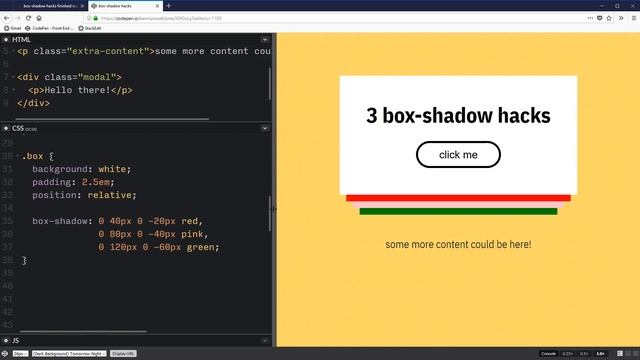Expand the HTML panel dropdown arrow

[265, 40]
